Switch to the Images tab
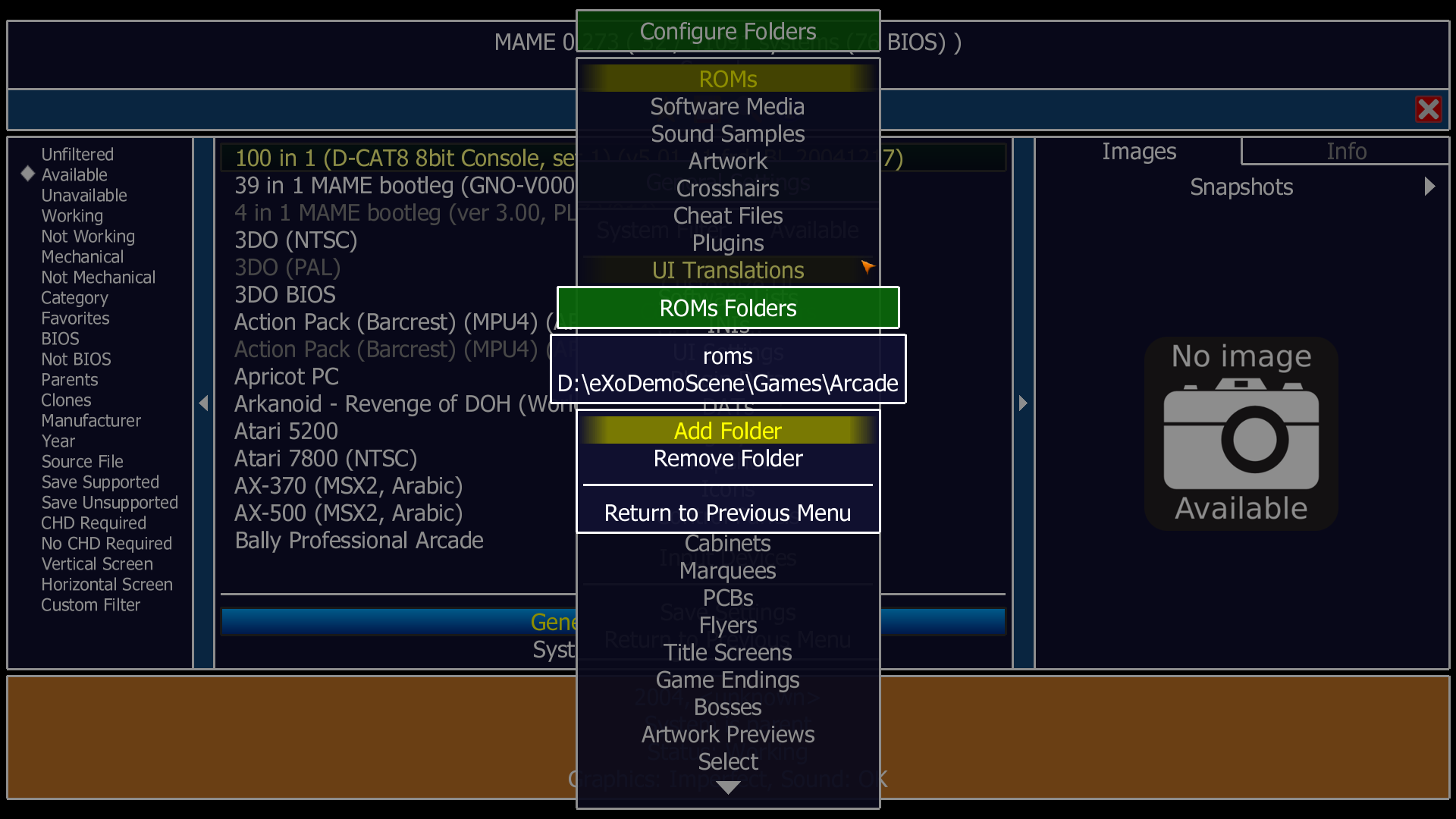 [1139, 151]
